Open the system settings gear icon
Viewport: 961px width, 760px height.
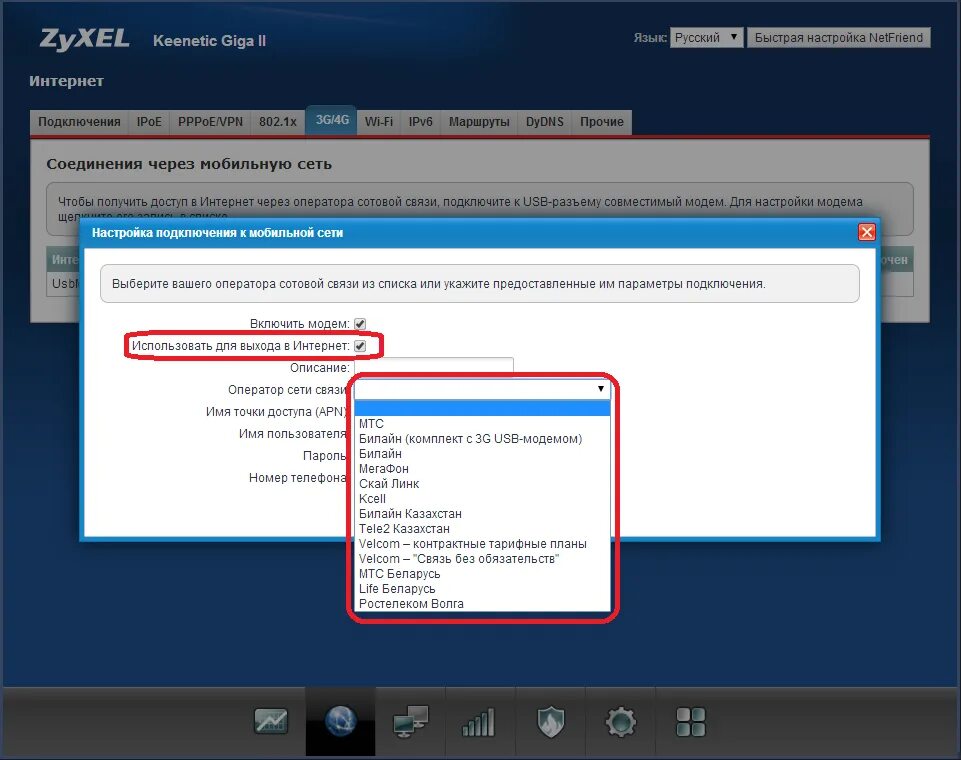(620, 721)
